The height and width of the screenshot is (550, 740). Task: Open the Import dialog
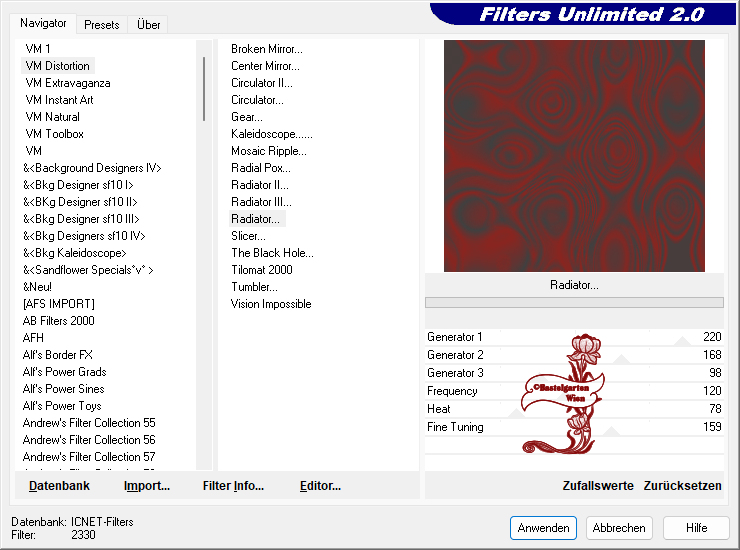(x=146, y=486)
